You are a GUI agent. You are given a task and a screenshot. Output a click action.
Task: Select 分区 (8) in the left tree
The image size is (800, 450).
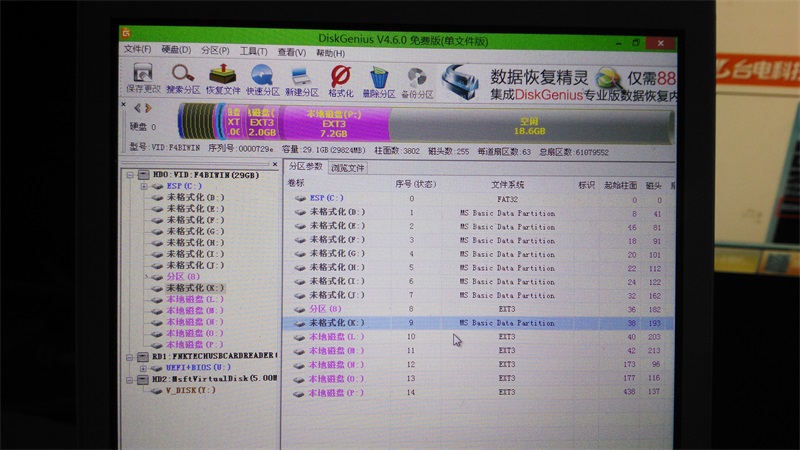(x=183, y=277)
